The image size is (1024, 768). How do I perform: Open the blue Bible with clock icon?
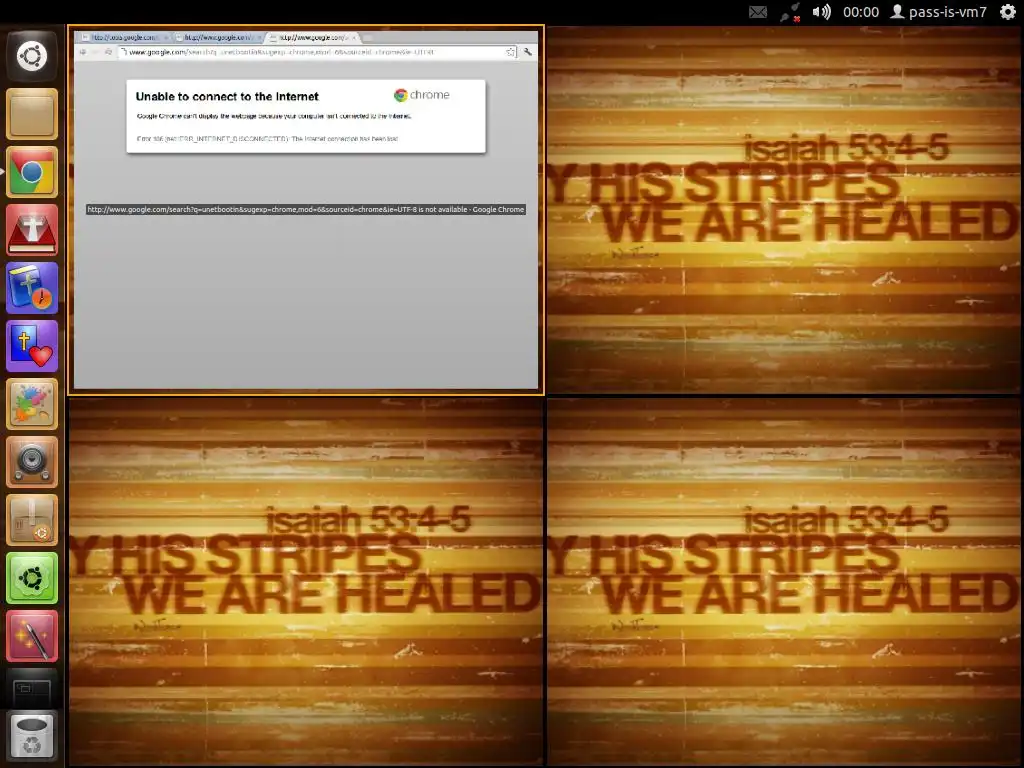(x=31, y=288)
